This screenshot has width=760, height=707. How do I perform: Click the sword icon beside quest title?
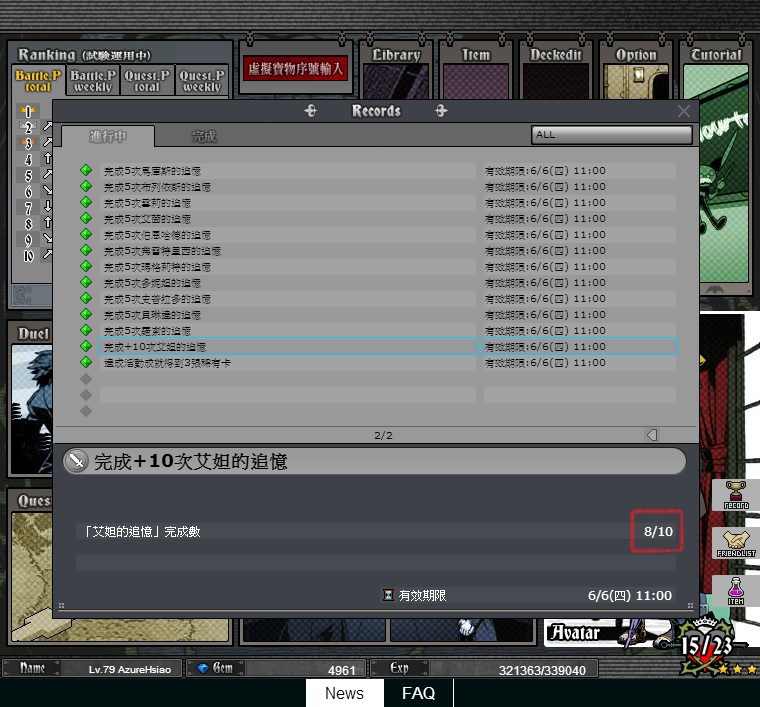point(76,461)
